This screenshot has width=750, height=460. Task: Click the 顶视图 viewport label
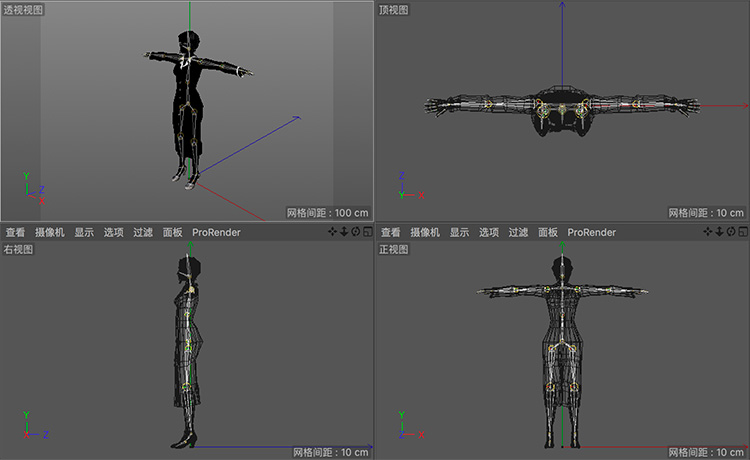(x=393, y=10)
